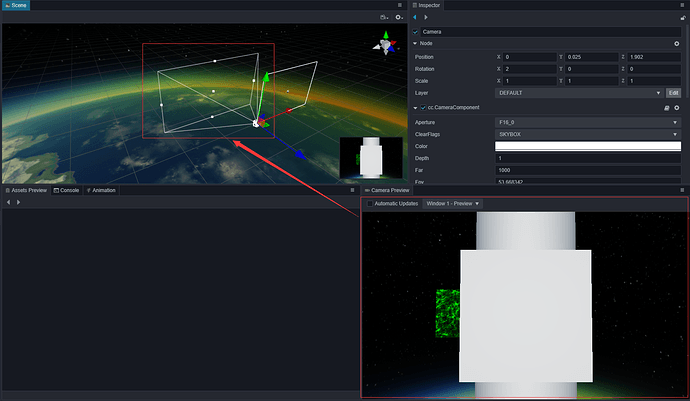
Task: Click the Depth input field
Action: click(x=588, y=158)
